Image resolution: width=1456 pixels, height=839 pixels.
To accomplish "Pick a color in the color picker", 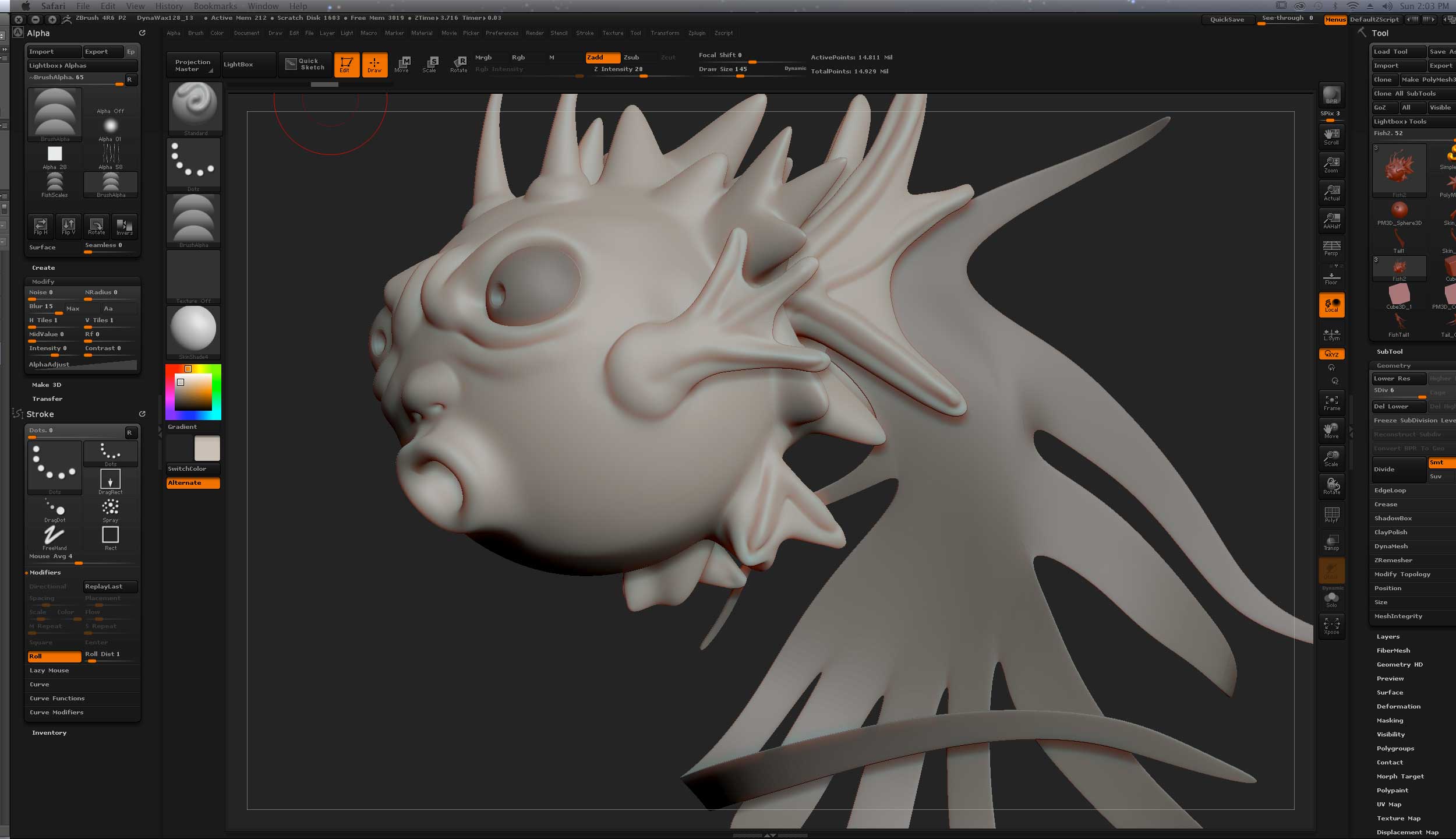I will [193, 392].
